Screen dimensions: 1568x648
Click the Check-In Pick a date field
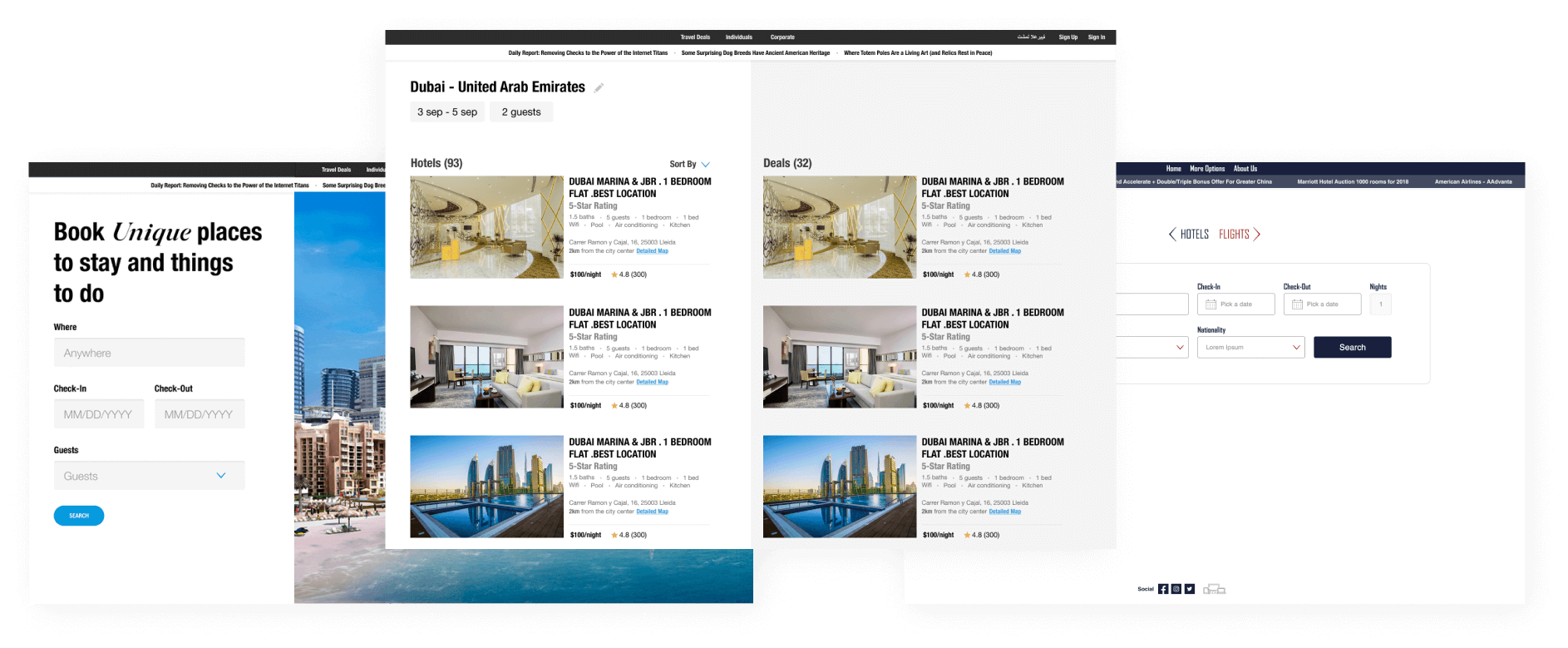click(x=1236, y=304)
